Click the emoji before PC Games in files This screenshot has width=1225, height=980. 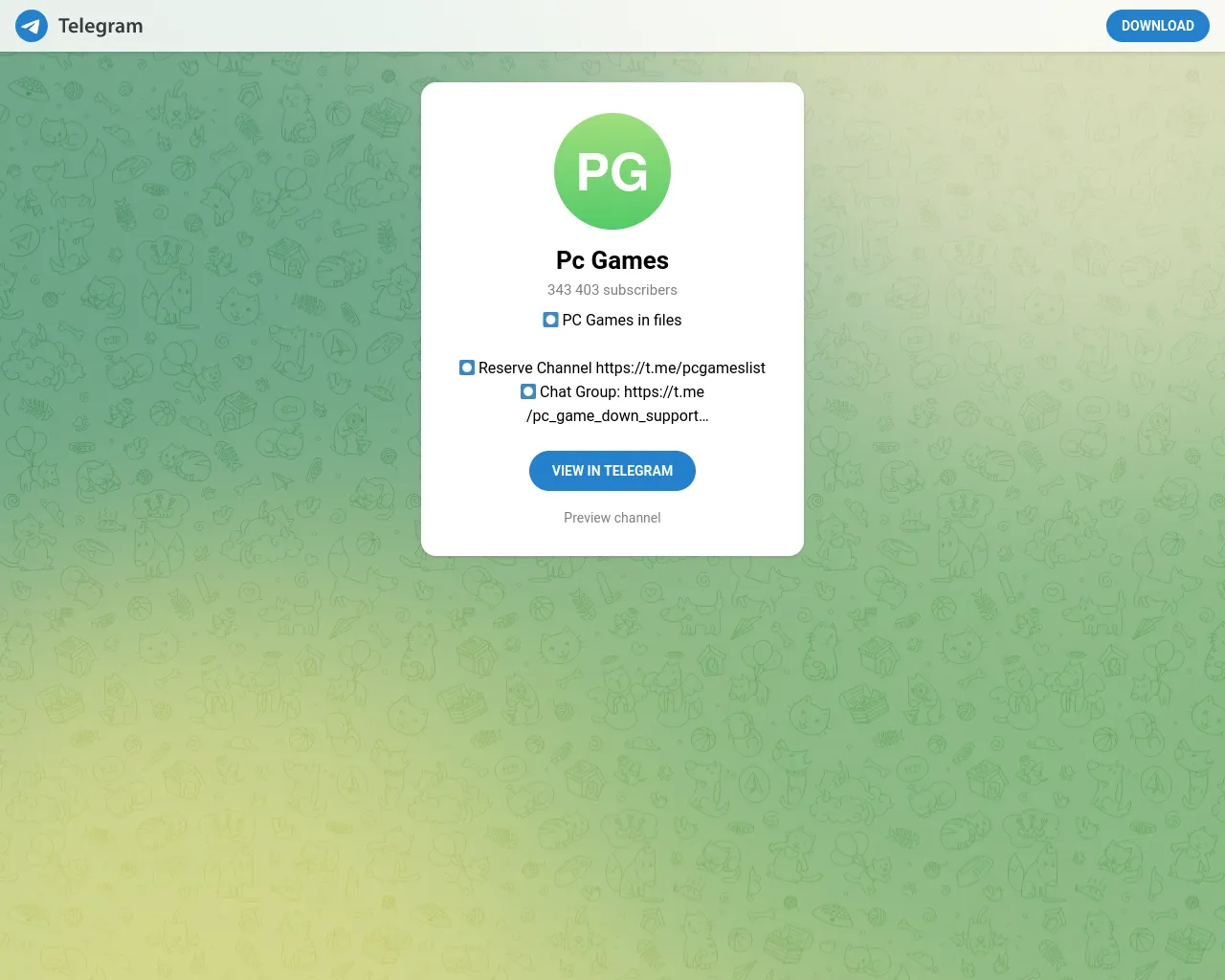point(551,320)
